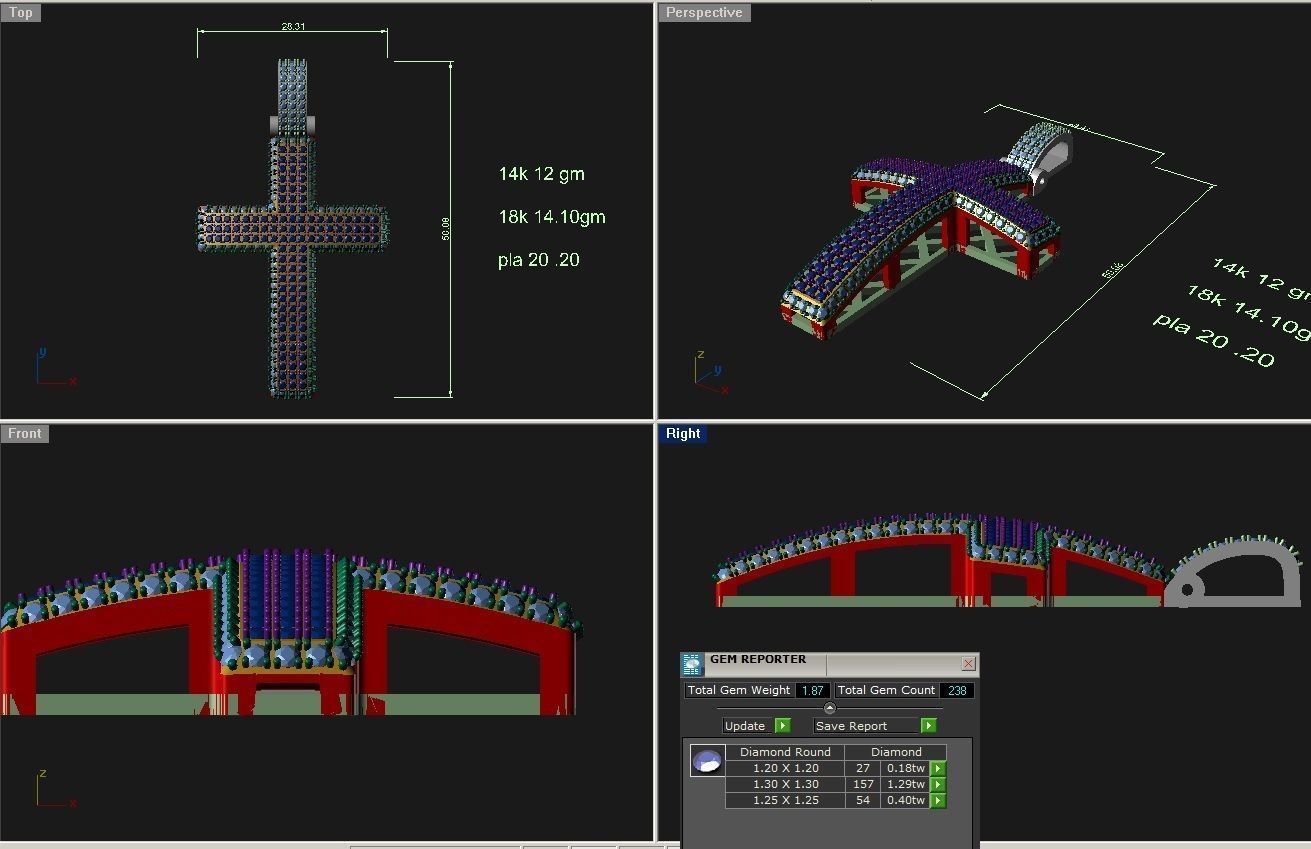
Task: Select the '1.30 X 1.30' size cell
Action: [785, 785]
